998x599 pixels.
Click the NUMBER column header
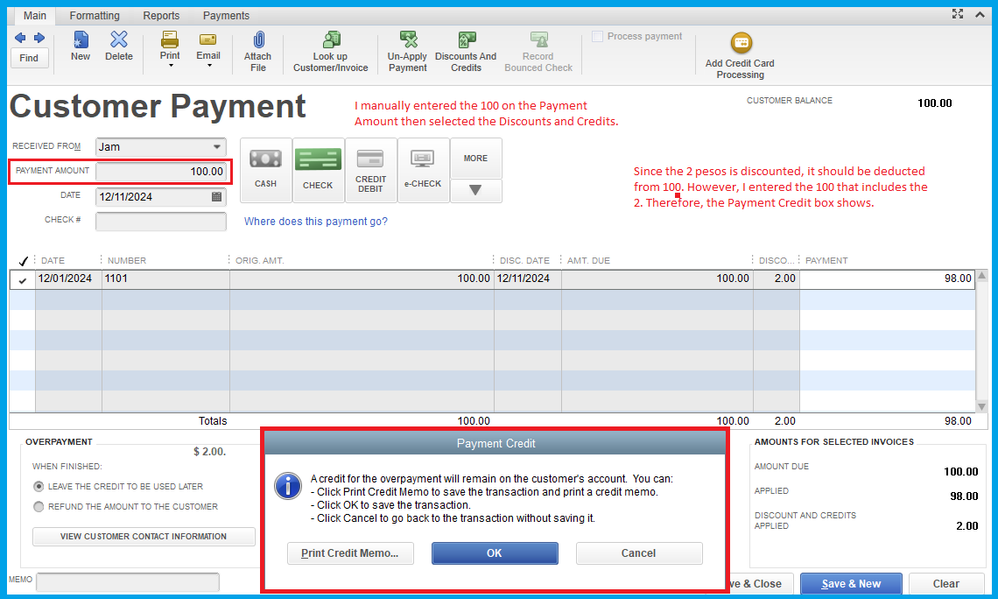tap(127, 260)
